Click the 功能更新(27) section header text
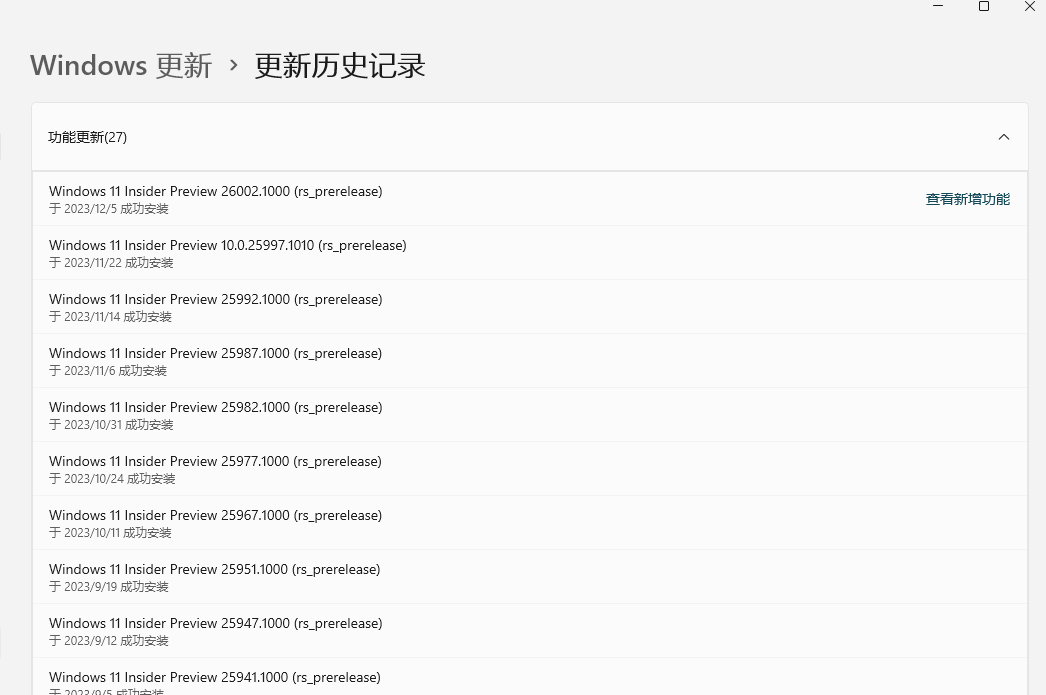Image resolution: width=1046 pixels, height=695 pixels. click(x=87, y=137)
